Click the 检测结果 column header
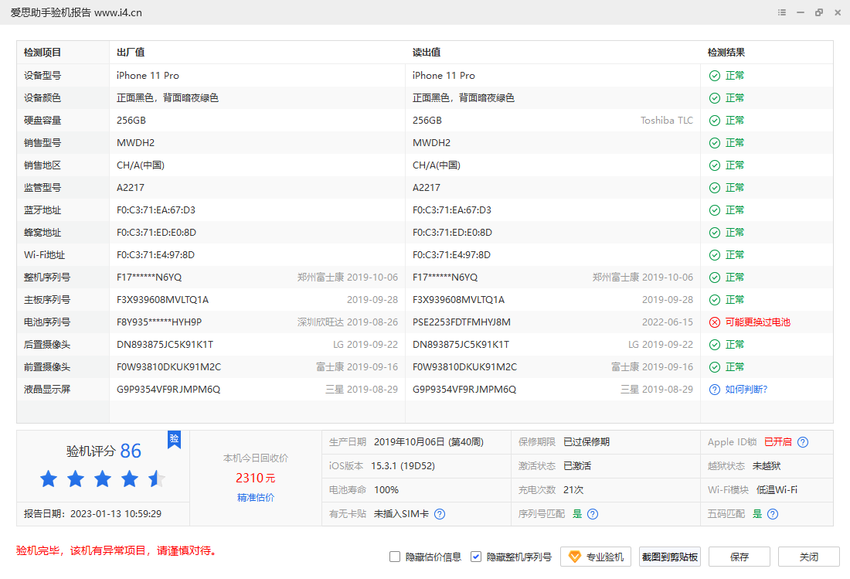This screenshot has width=850, height=579. tap(726, 53)
